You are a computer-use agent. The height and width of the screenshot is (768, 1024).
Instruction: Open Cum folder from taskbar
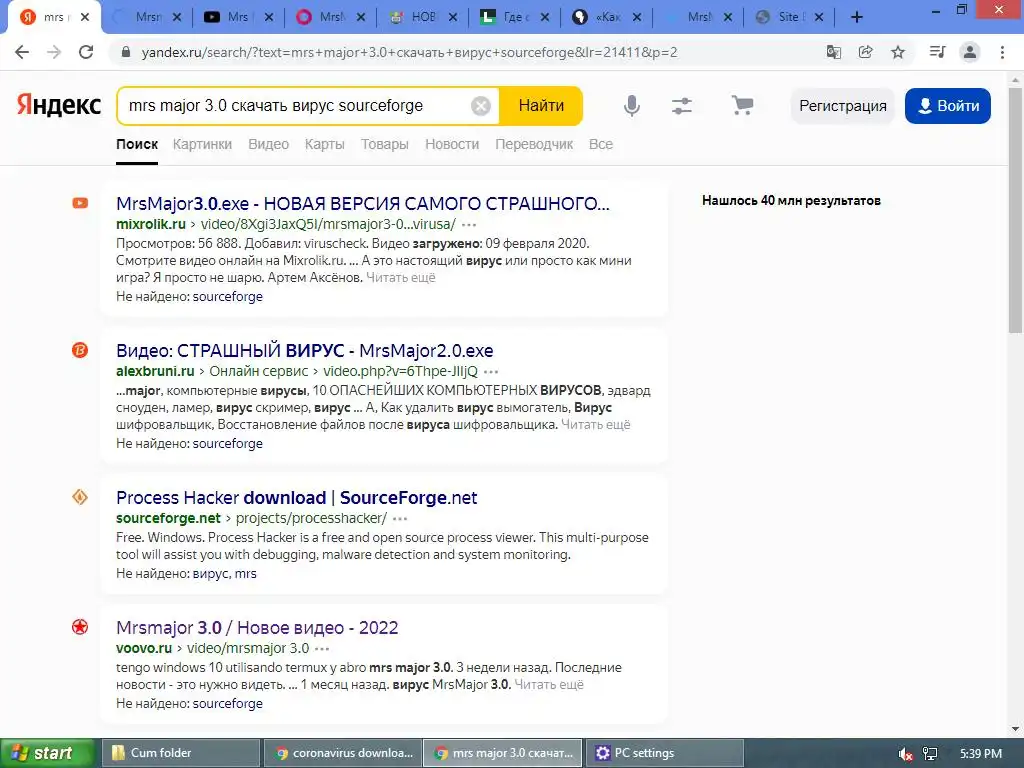click(x=182, y=753)
